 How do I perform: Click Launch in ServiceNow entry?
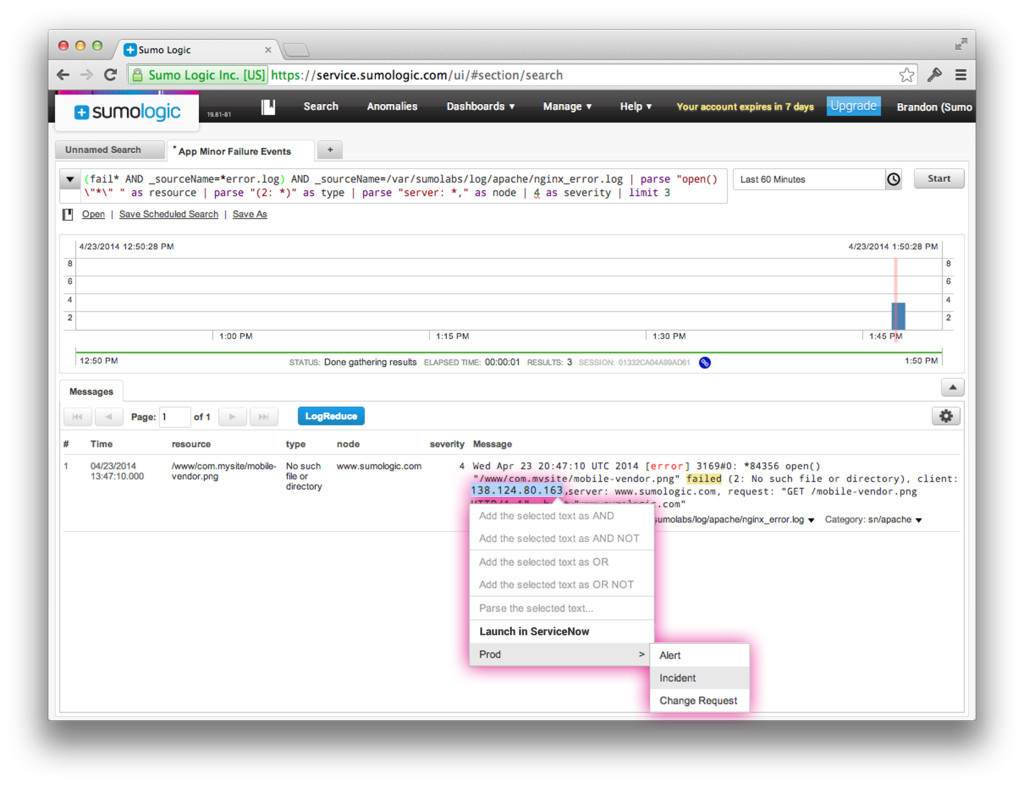[562, 631]
